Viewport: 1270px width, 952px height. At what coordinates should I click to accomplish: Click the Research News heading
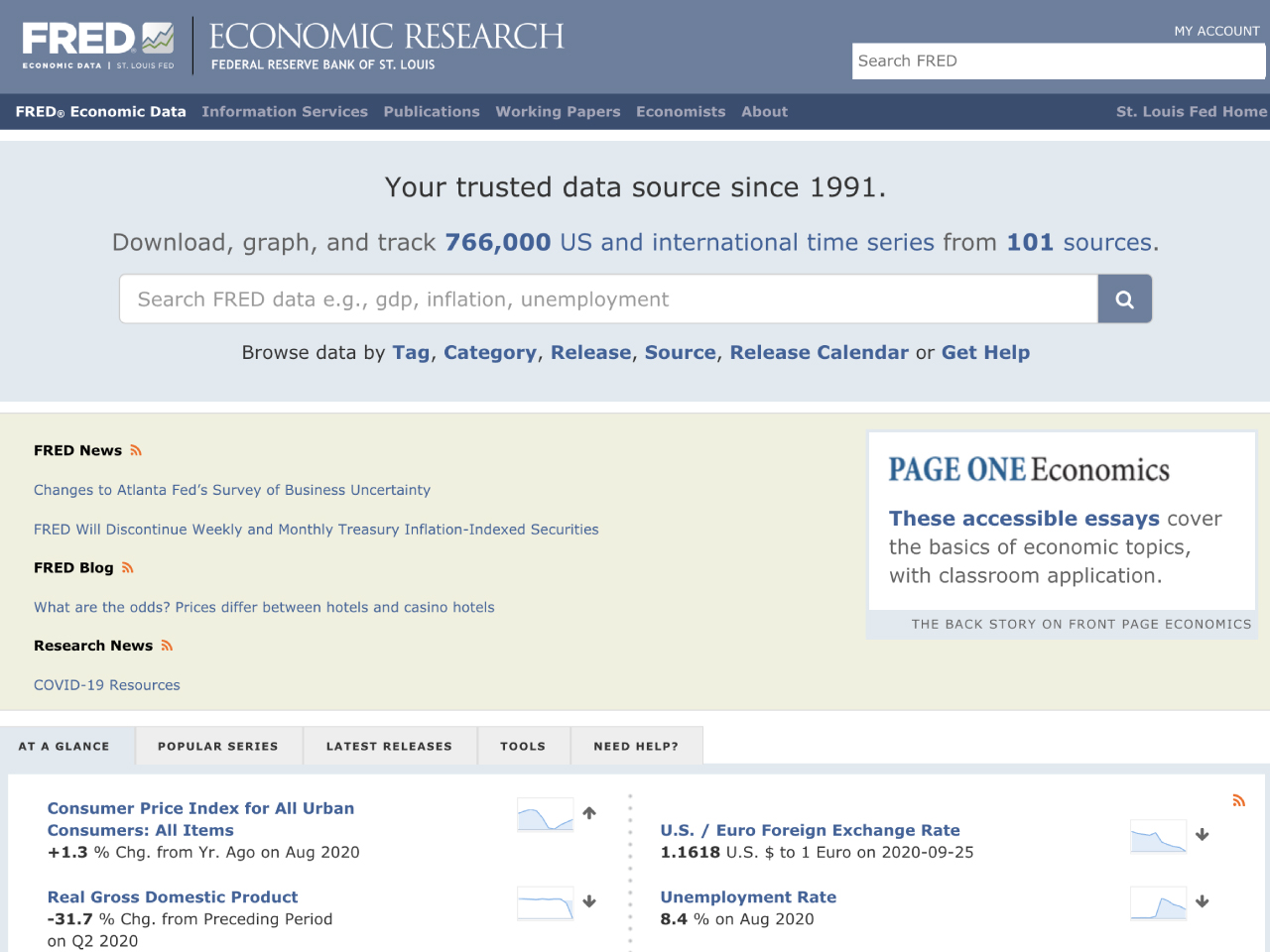click(x=93, y=646)
